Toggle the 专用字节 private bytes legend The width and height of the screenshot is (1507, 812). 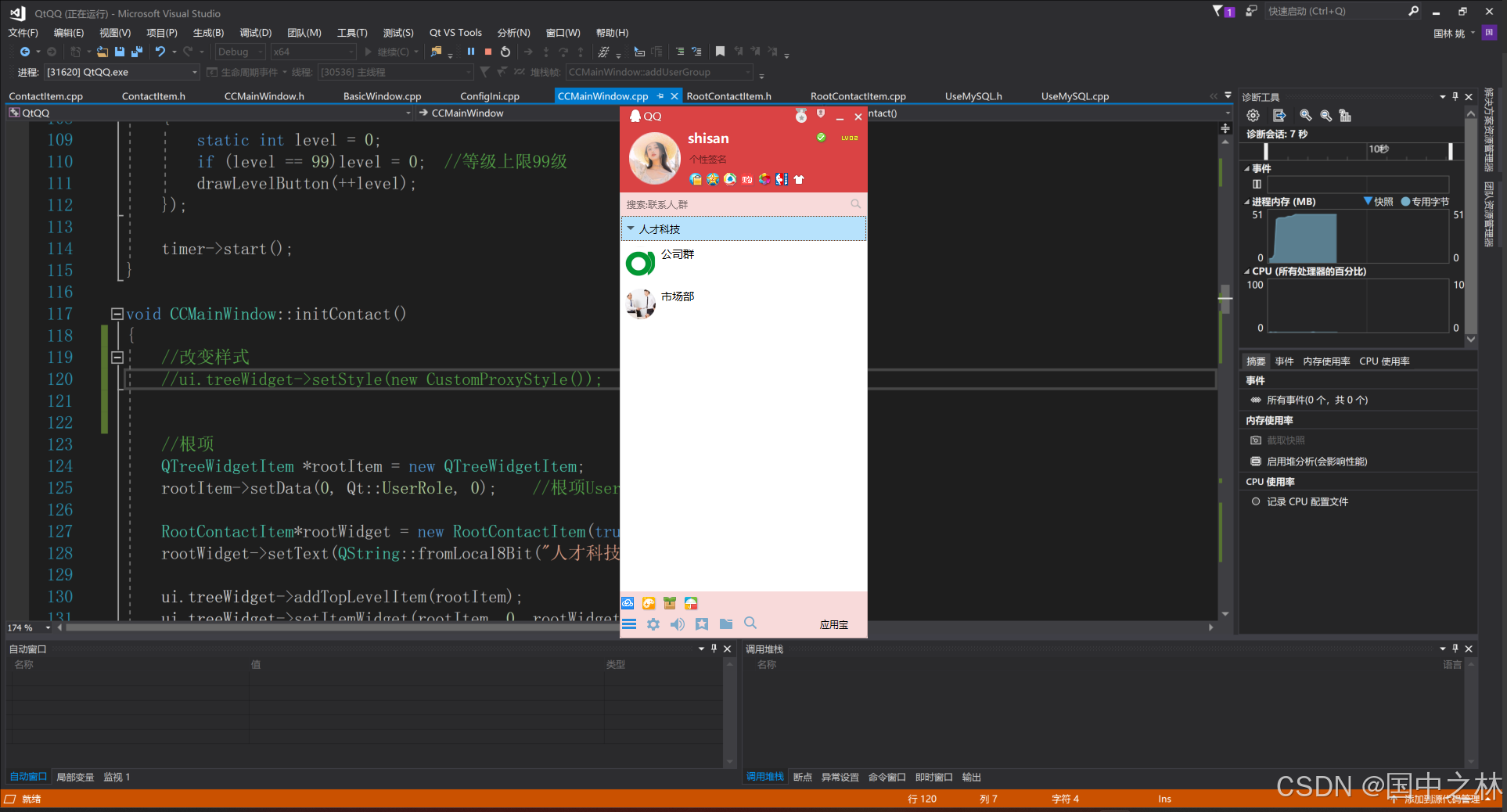pos(1425,202)
